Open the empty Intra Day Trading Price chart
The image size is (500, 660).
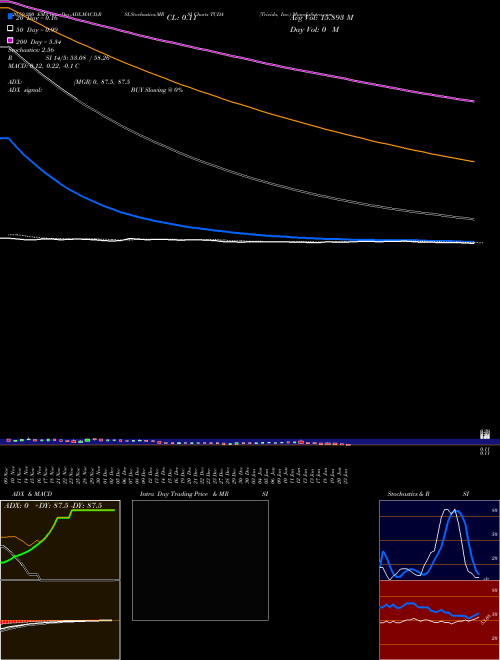coord(200,560)
